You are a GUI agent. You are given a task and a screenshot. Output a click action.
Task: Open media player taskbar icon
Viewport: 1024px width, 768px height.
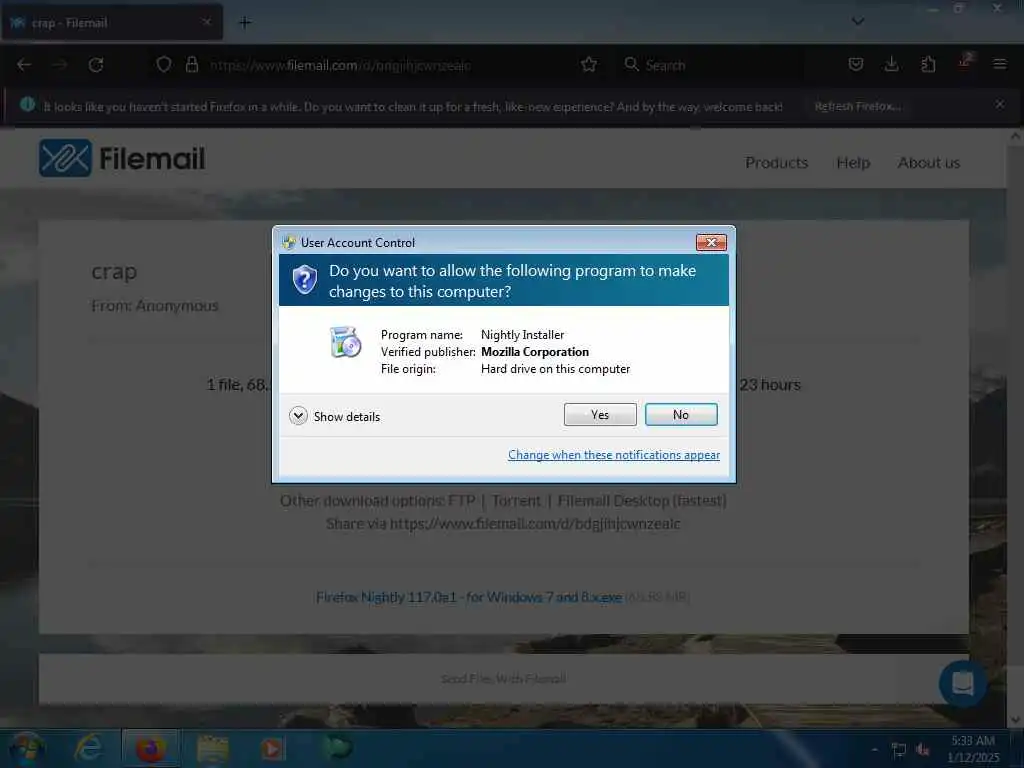[x=273, y=748]
